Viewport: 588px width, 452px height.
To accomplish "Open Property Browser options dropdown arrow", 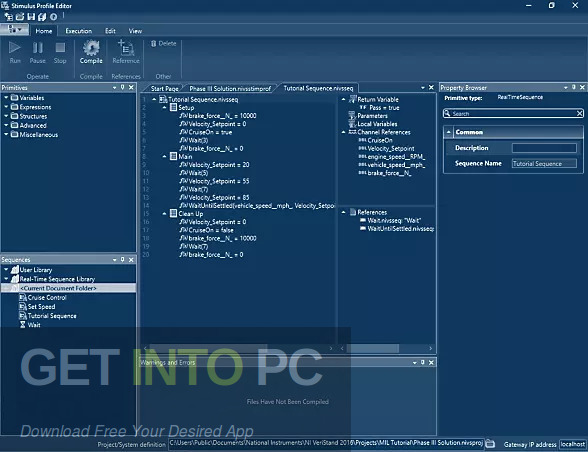I will [566, 87].
